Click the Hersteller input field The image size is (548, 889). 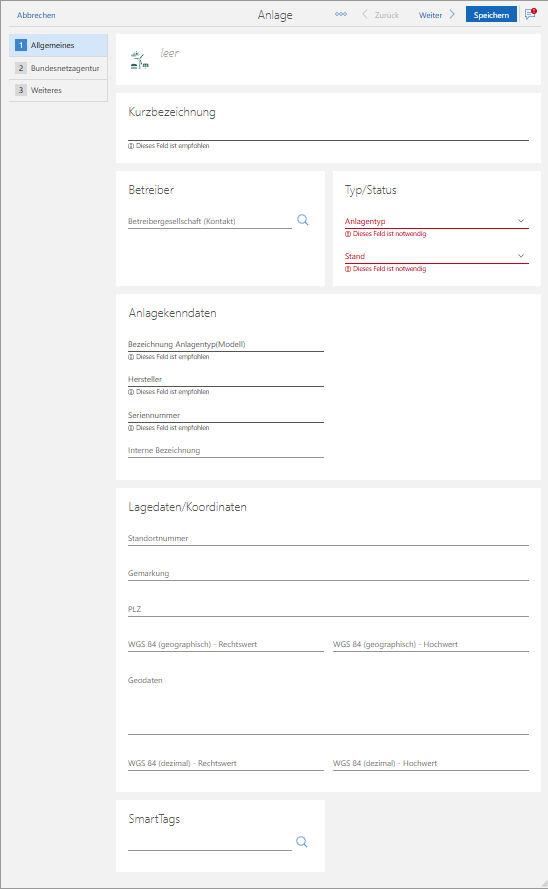[226, 379]
